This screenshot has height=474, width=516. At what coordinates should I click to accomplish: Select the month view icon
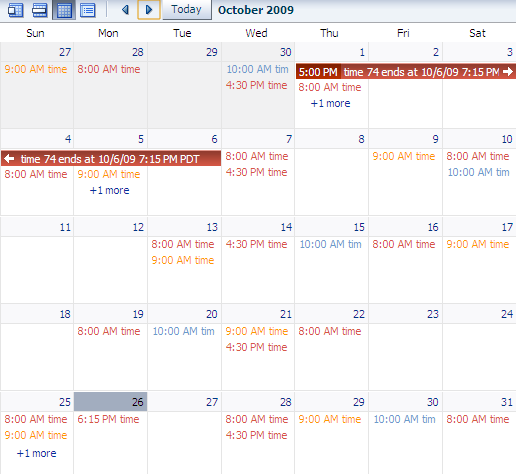coord(64,10)
